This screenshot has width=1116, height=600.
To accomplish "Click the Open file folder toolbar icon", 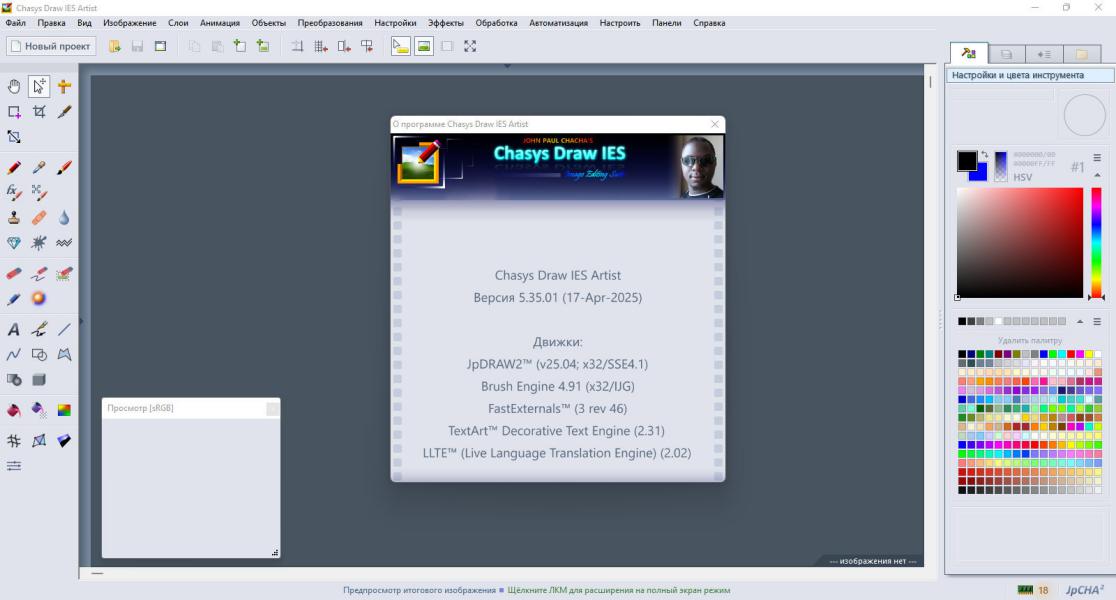I will [115, 46].
